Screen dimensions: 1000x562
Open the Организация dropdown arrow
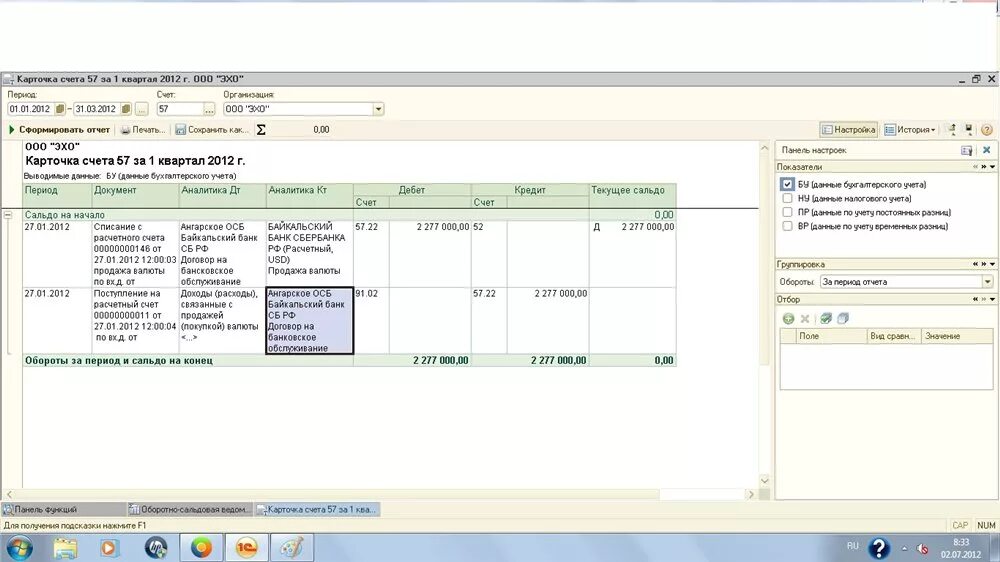pos(378,109)
